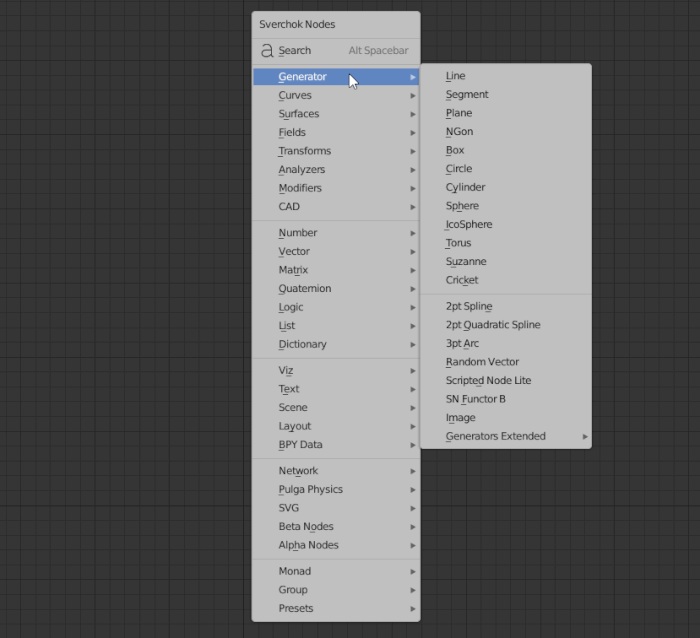Open the Scene category
This screenshot has height=638, width=700.
pos(336,408)
